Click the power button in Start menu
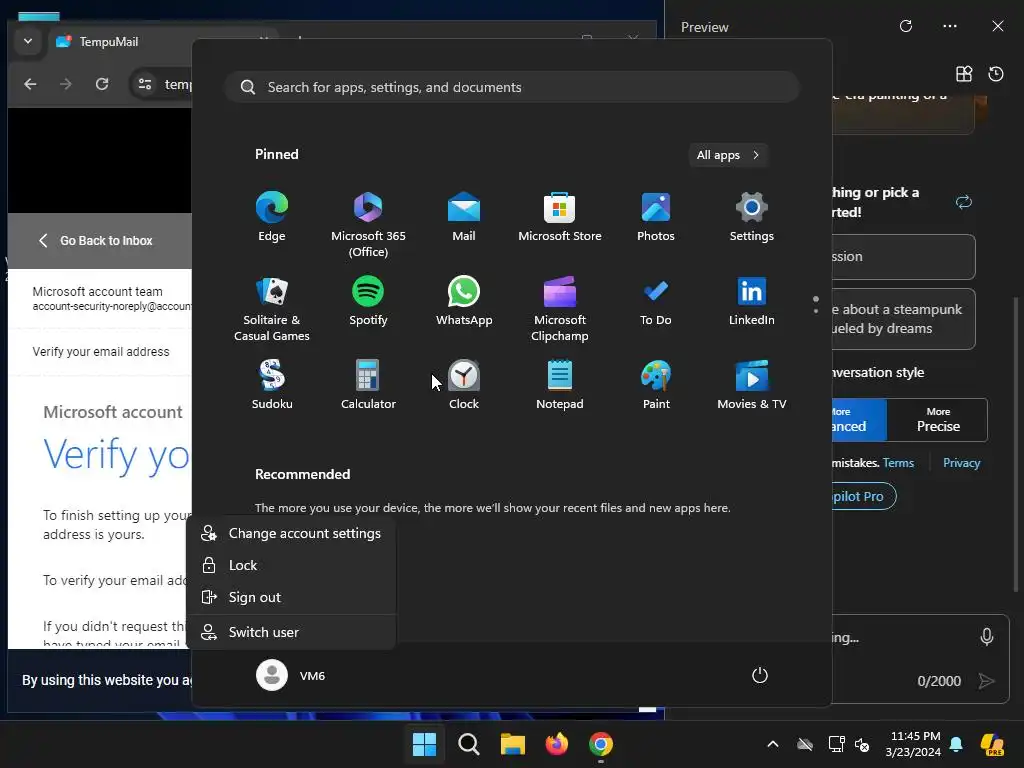This screenshot has height=768, width=1024. tap(760, 675)
